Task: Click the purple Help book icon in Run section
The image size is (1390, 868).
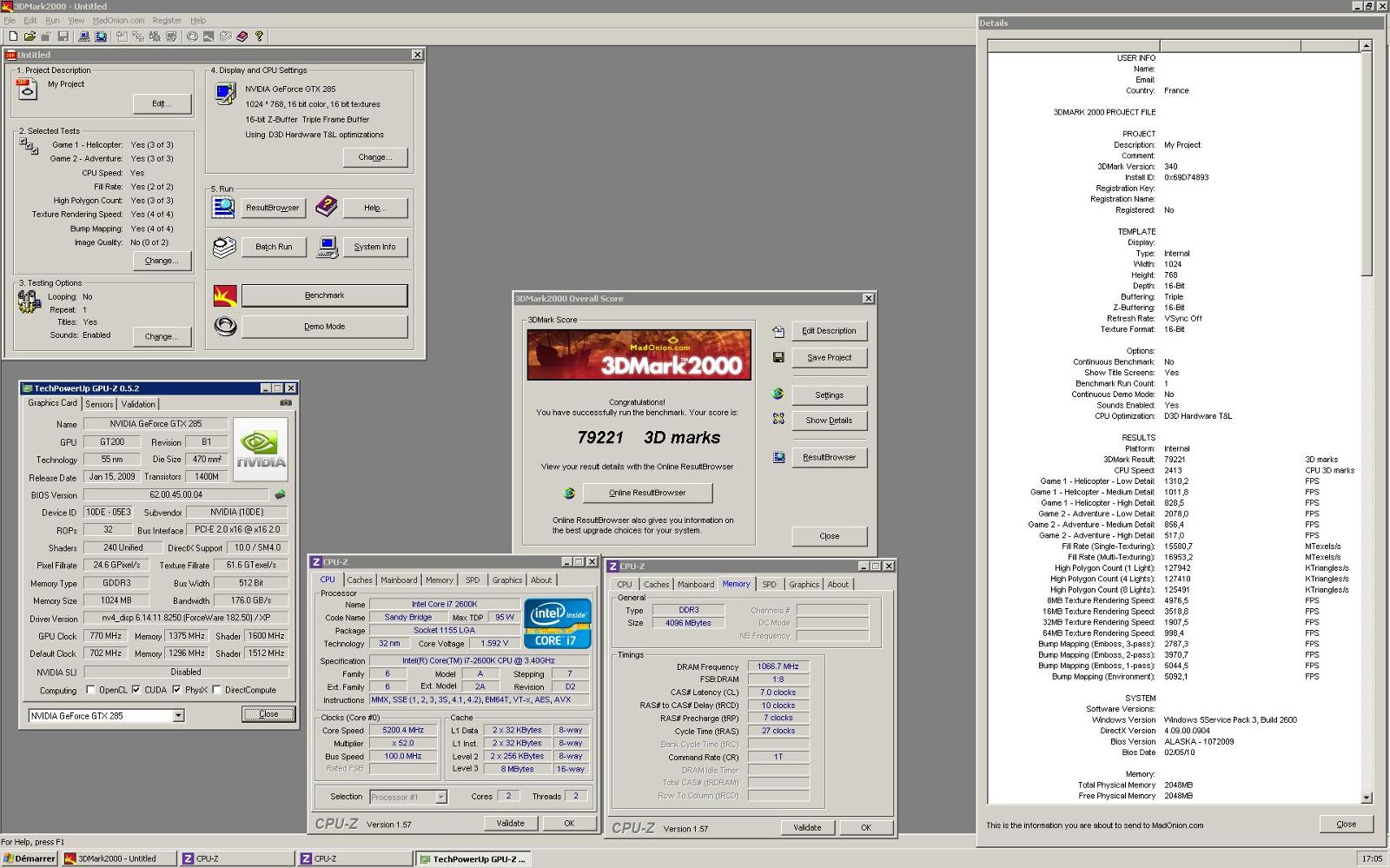Action: (326, 207)
